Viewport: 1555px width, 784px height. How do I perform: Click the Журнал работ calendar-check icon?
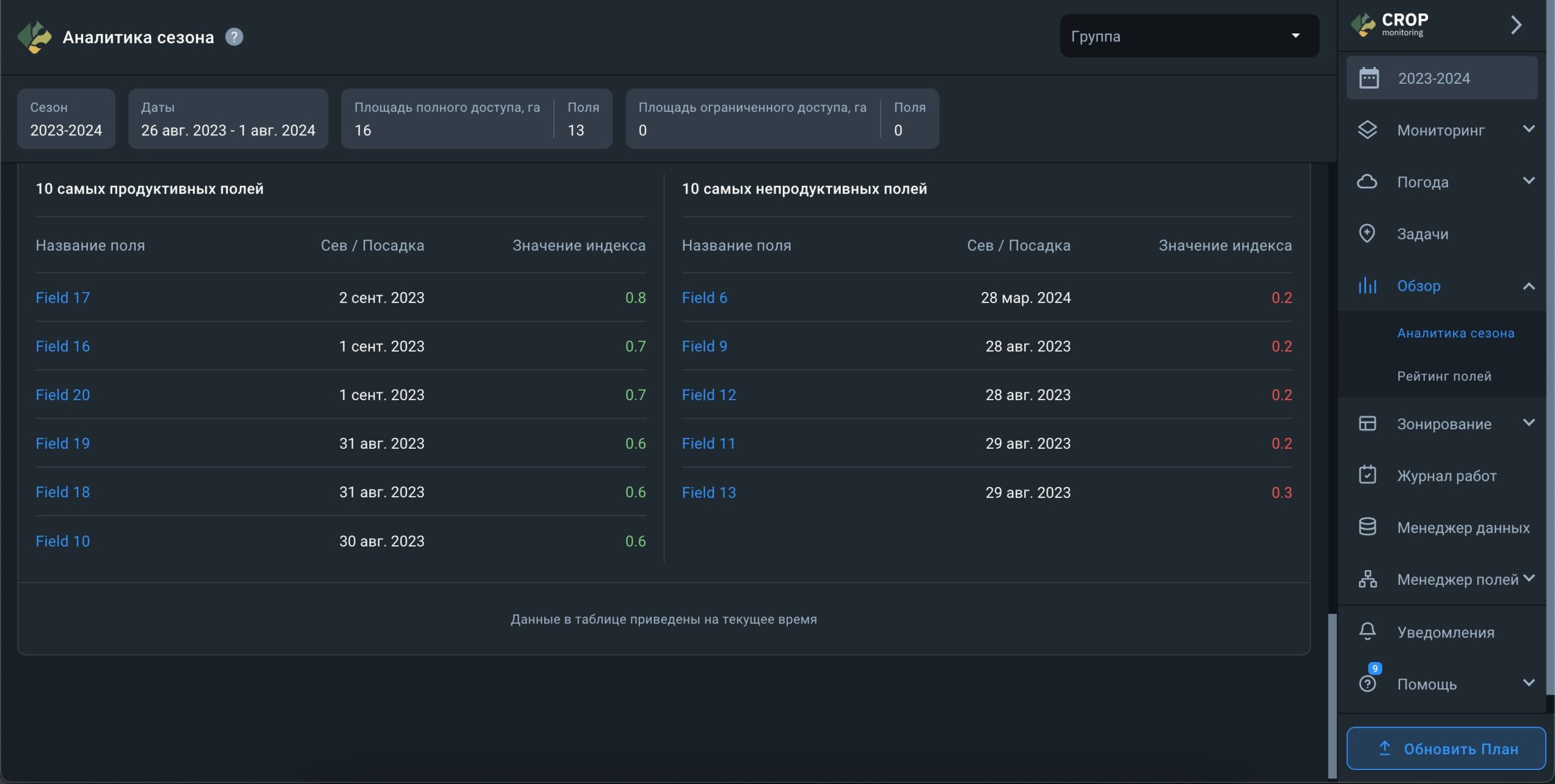1367,475
